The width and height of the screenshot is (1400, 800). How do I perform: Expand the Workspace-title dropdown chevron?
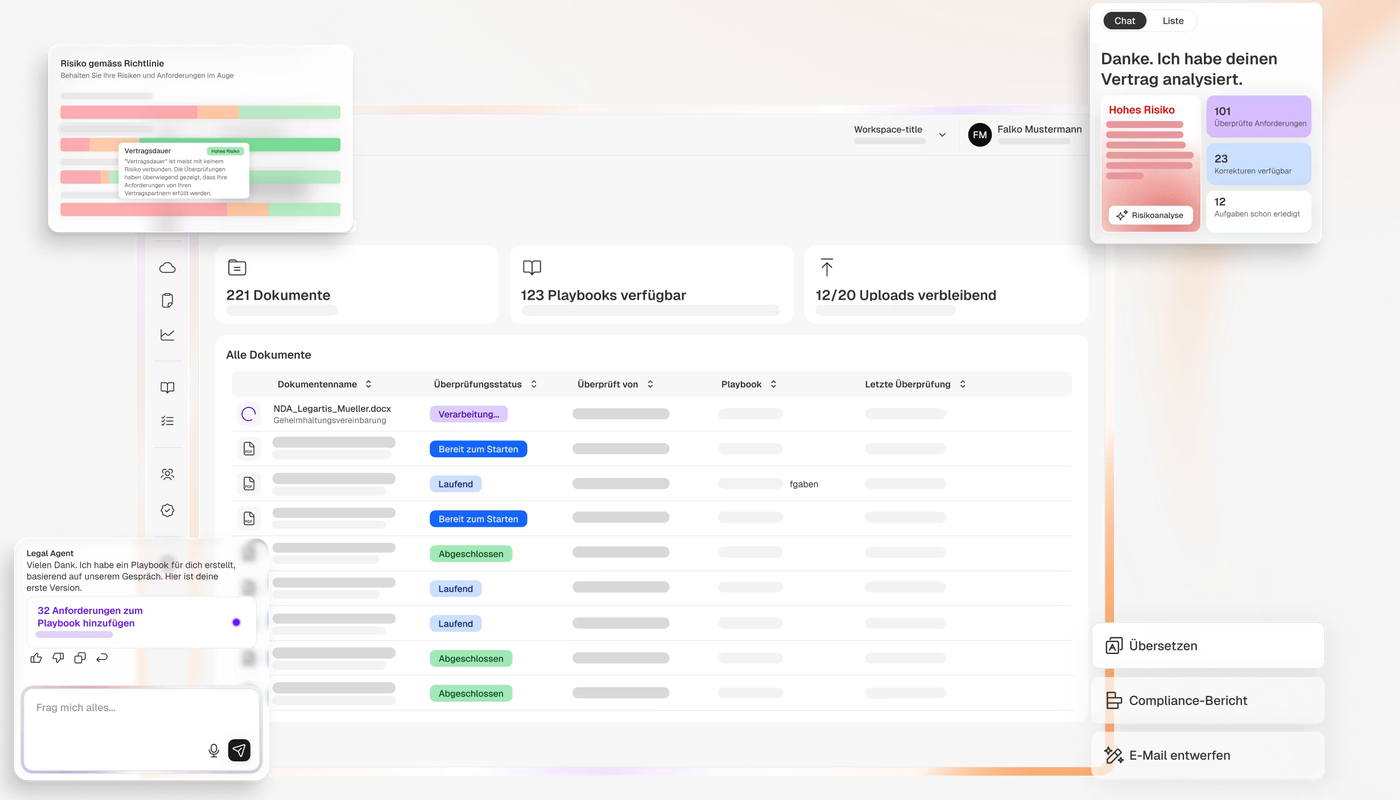coord(942,134)
